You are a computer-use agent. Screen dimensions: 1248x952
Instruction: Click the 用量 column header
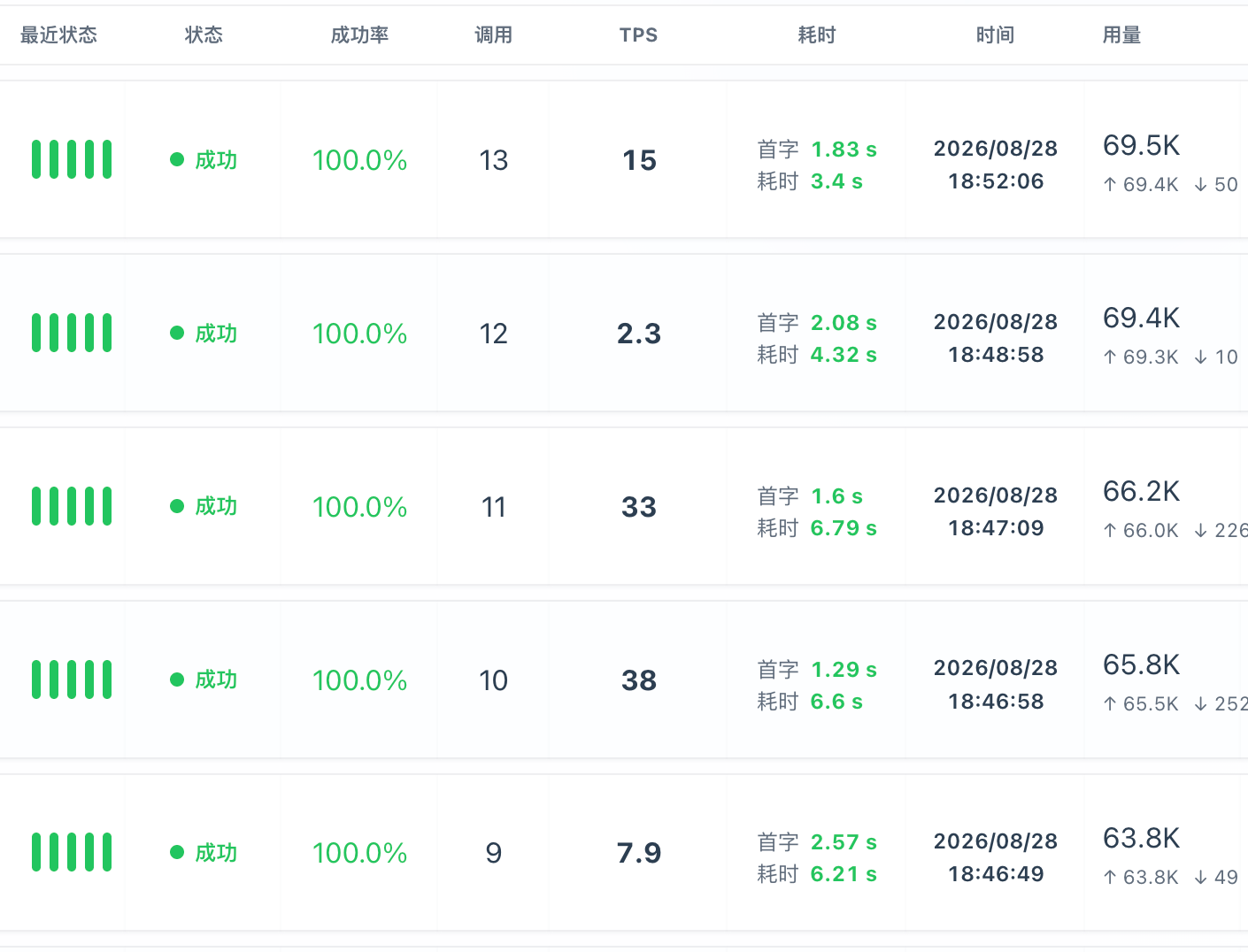(x=1121, y=35)
